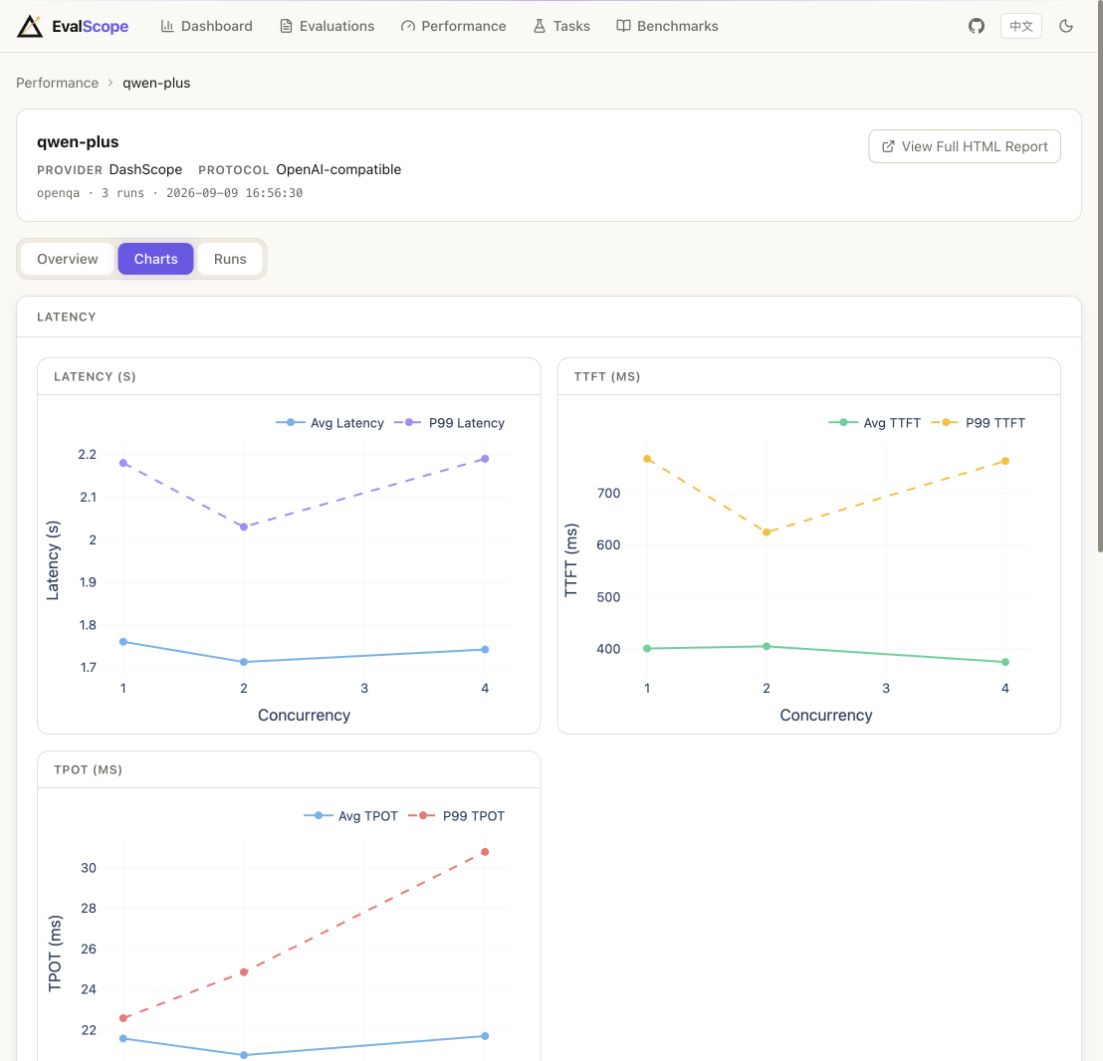Viewport: 1103px width, 1061px height.
Task: Switch to the Runs tab
Action: pyautogui.click(x=230, y=259)
